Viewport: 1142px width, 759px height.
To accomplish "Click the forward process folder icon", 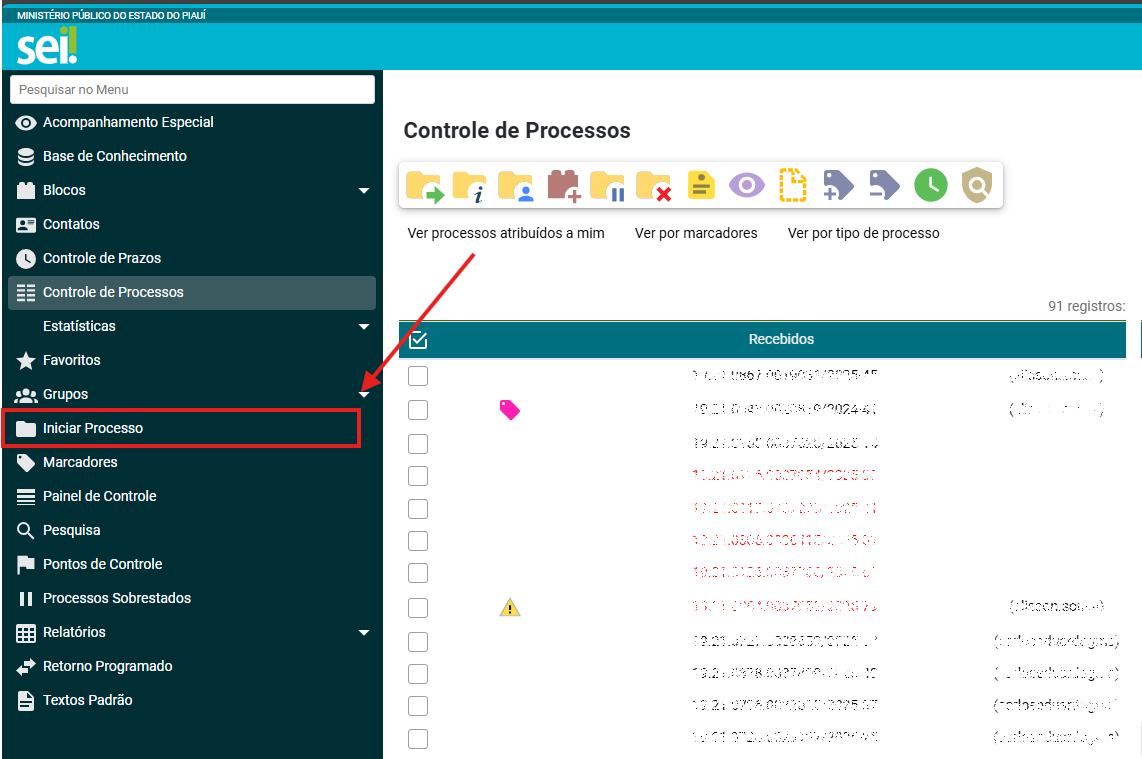I will coord(424,186).
